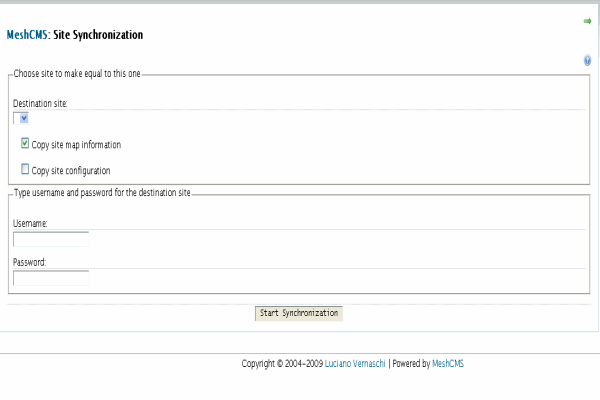Open the MeshCMS link in footer
600x400 pixels.
(x=448, y=364)
